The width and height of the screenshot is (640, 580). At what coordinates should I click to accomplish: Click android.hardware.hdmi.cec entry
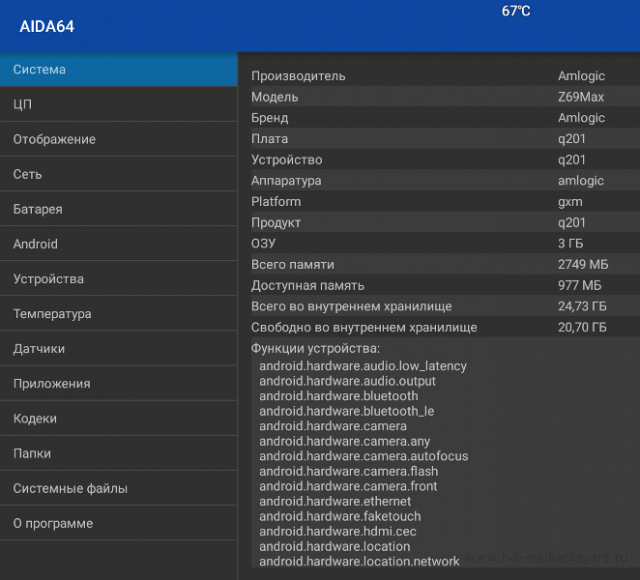pyautogui.click(x=338, y=531)
